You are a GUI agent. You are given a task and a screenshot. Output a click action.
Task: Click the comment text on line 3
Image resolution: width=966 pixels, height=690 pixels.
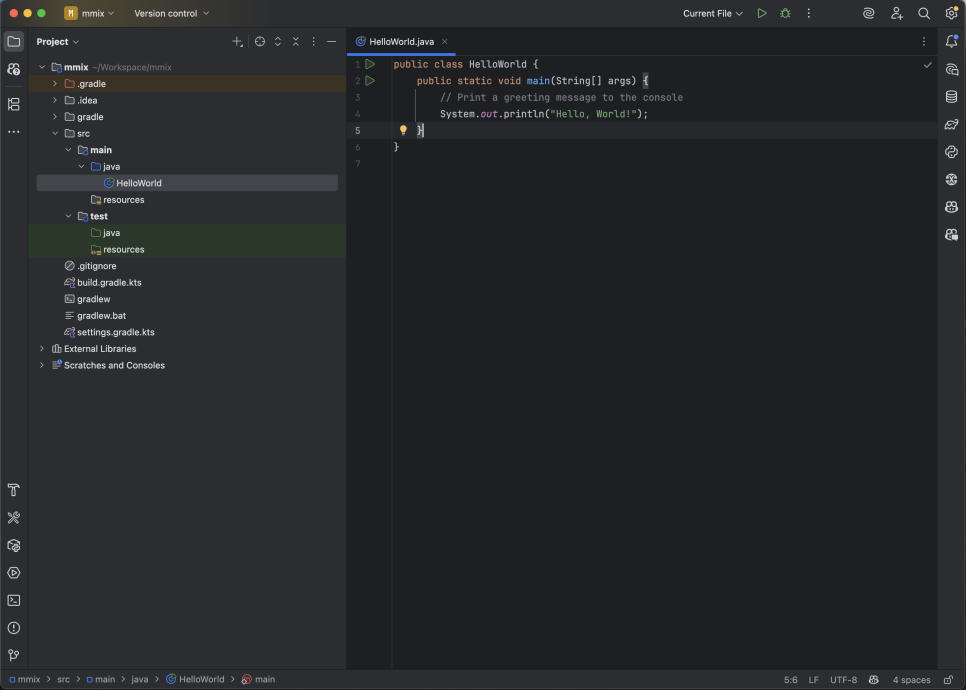pos(561,97)
